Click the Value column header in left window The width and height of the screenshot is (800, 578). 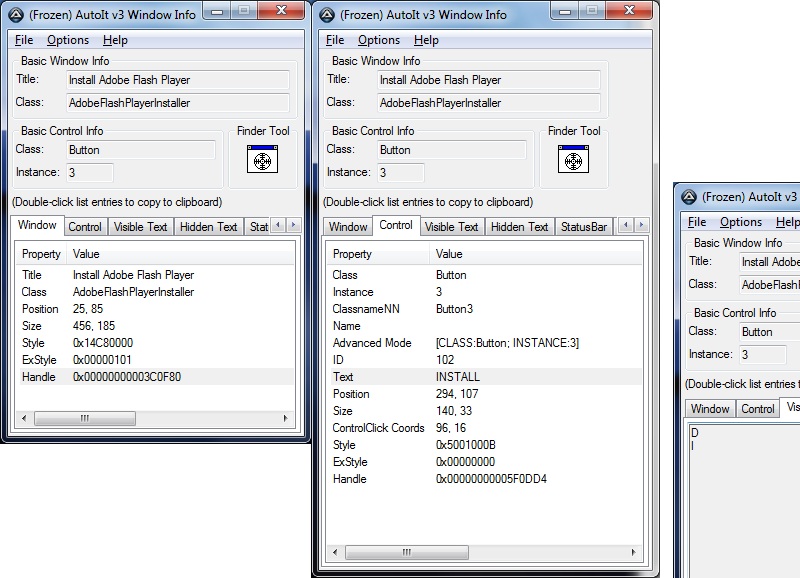(x=181, y=254)
